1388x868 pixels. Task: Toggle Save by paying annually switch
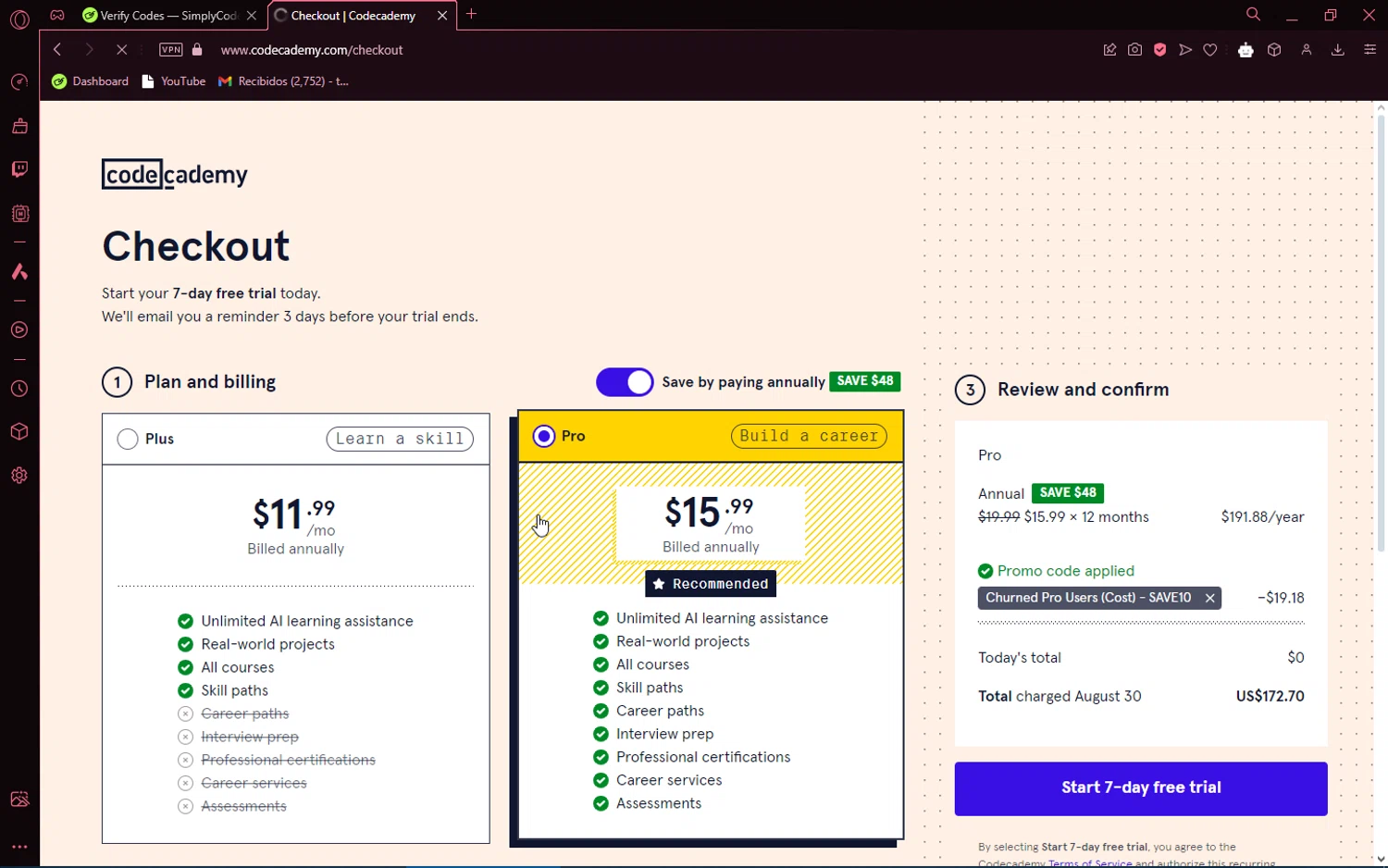625,382
